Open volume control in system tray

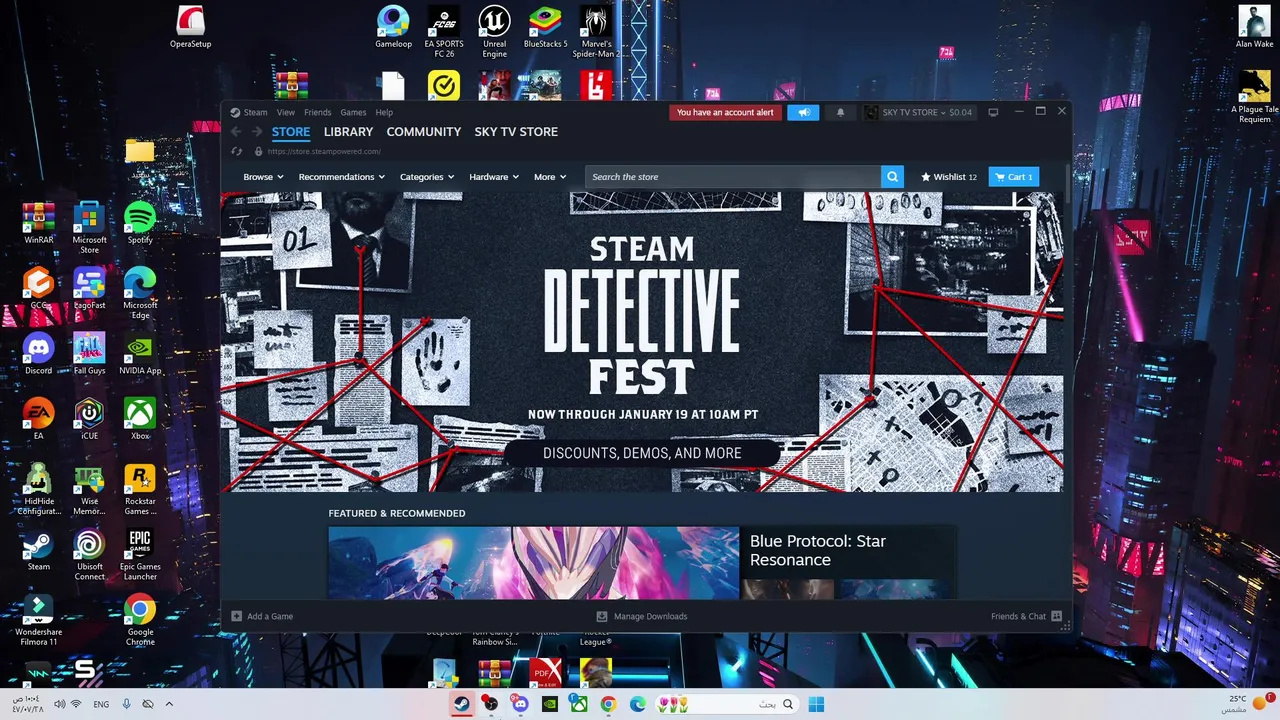(x=59, y=704)
